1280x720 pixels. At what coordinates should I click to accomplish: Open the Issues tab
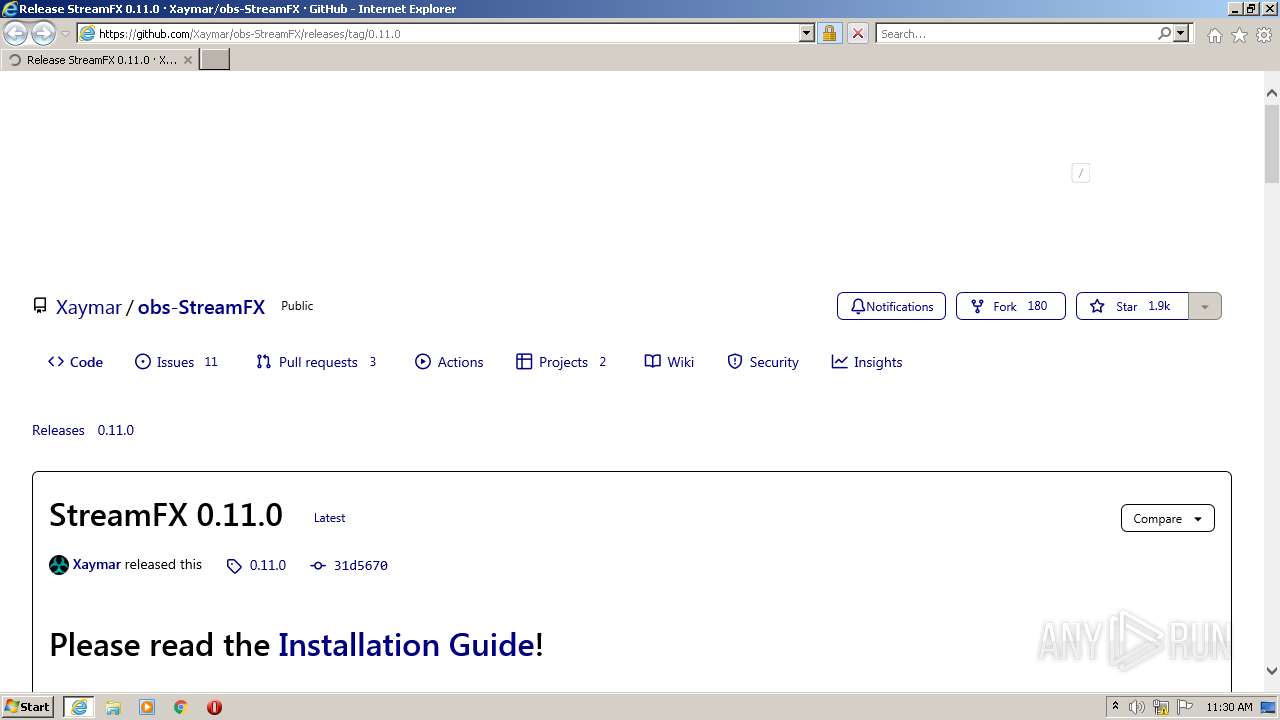tap(176, 362)
